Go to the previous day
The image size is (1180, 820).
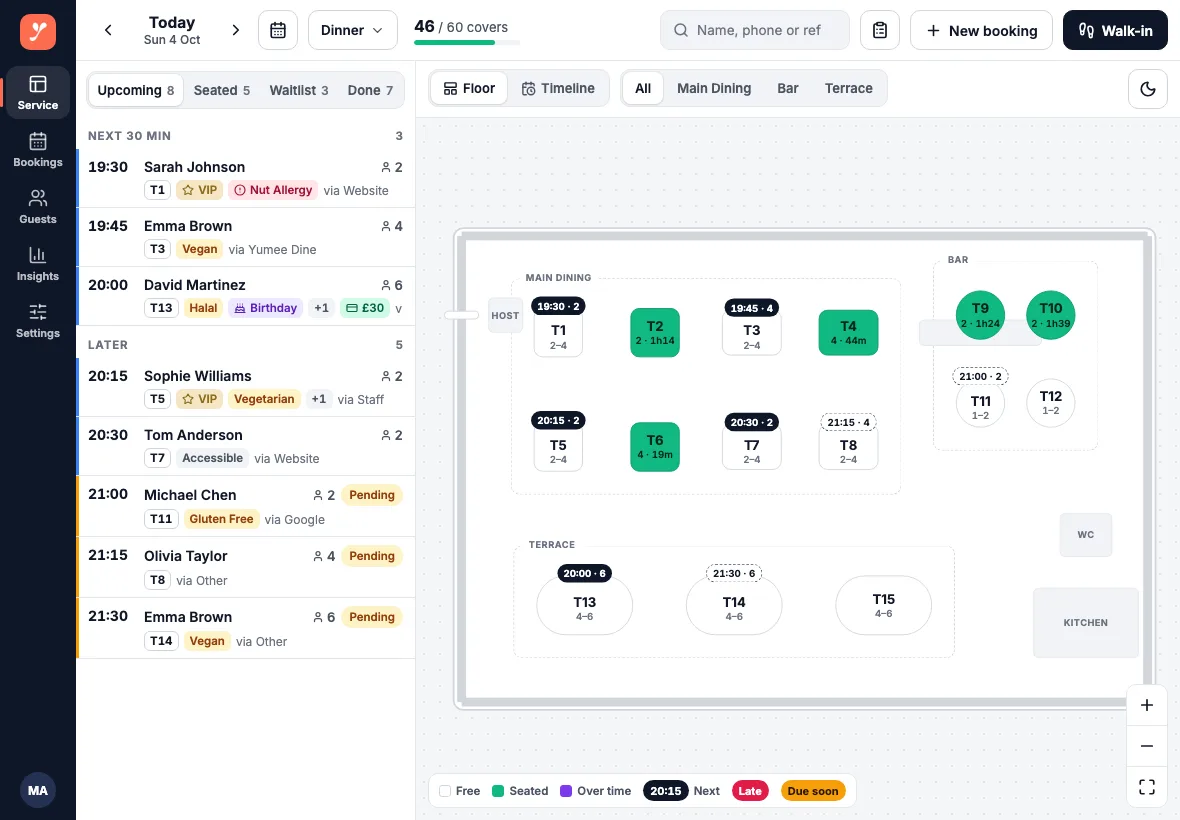click(x=108, y=30)
